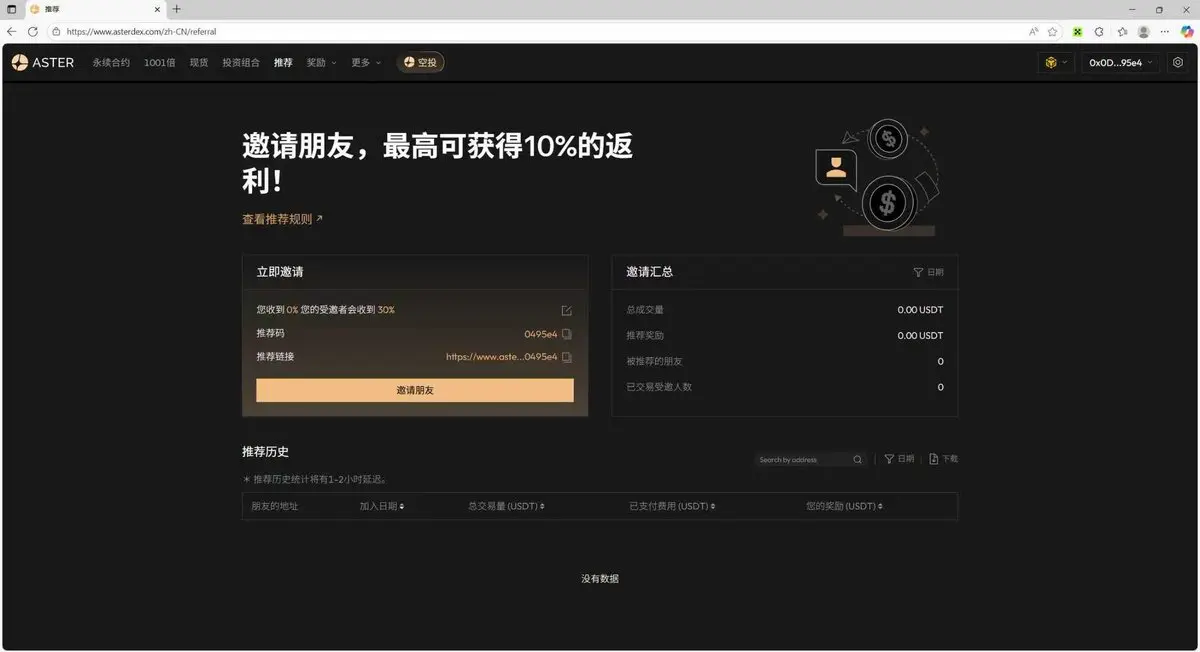Open the browser menu ellipsis
This screenshot has width=1200, height=652.
(x=1165, y=32)
